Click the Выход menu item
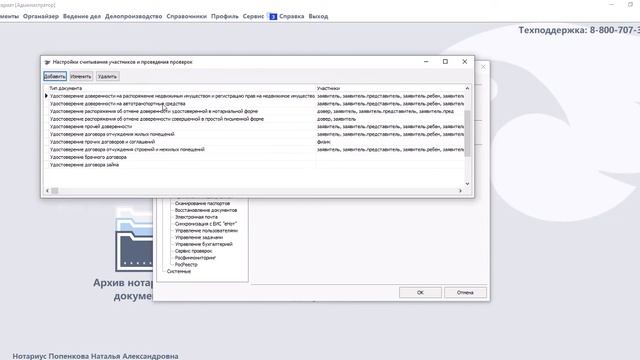 tap(318, 16)
